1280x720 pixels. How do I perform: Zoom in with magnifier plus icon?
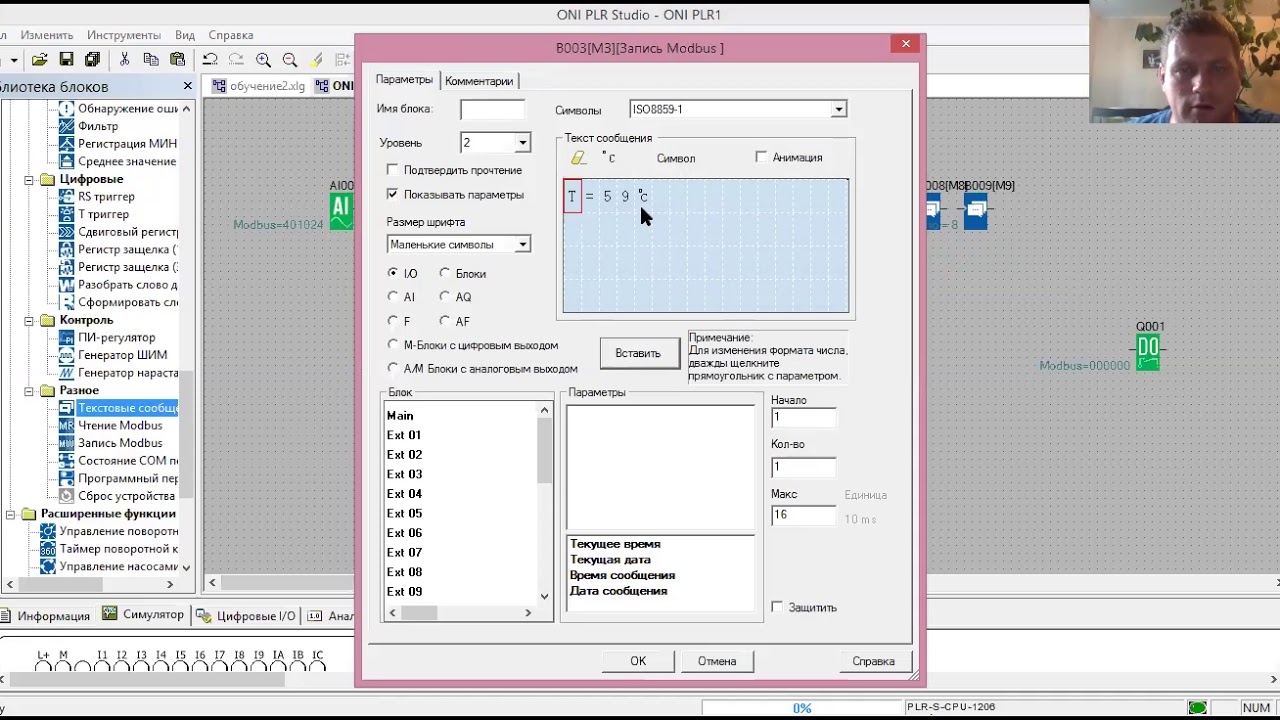click(263, 60)
